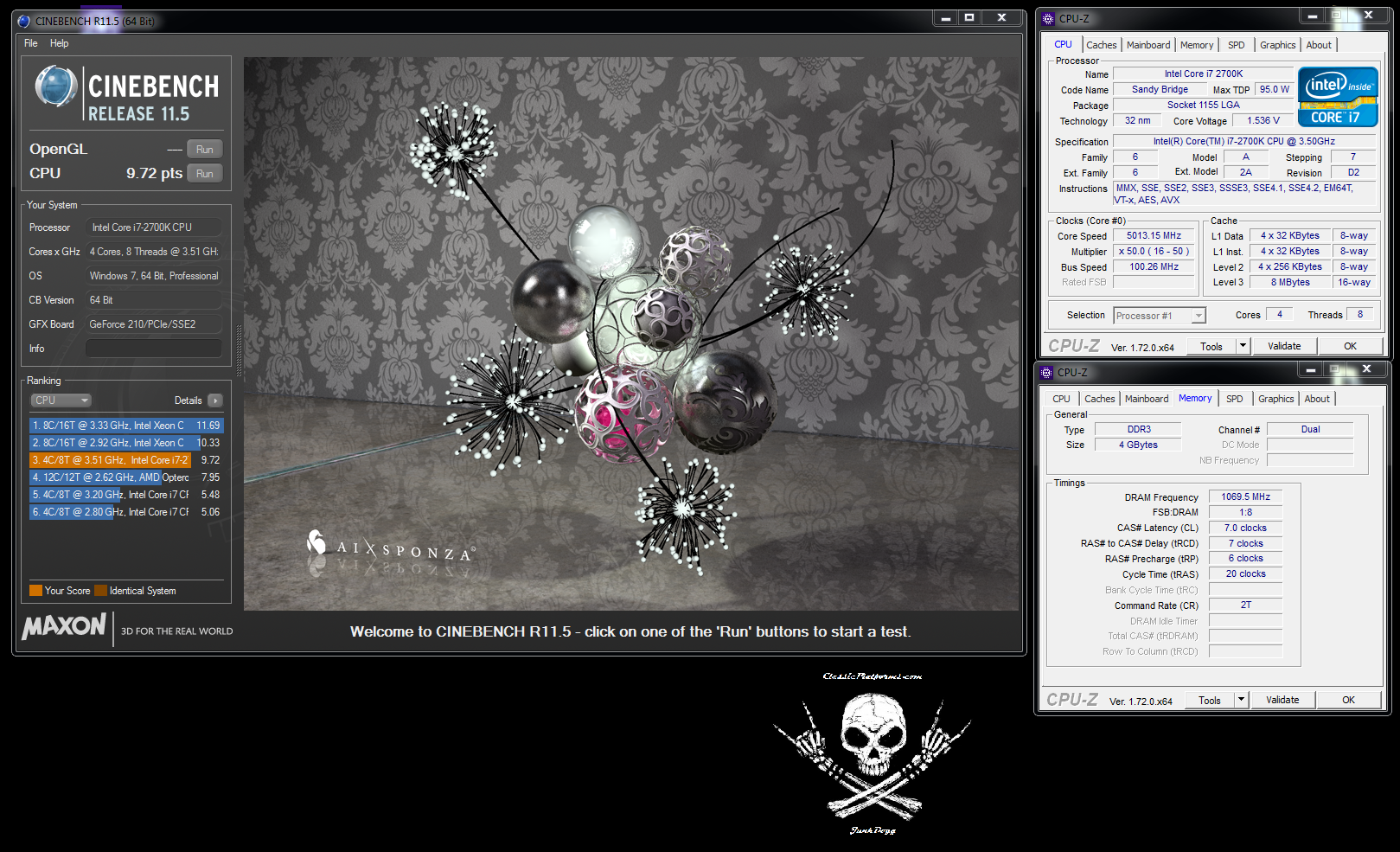Click the Intel Core i7 logo badge
The height and width of the screenshot is (852, 1400).
coord(1338,97)
